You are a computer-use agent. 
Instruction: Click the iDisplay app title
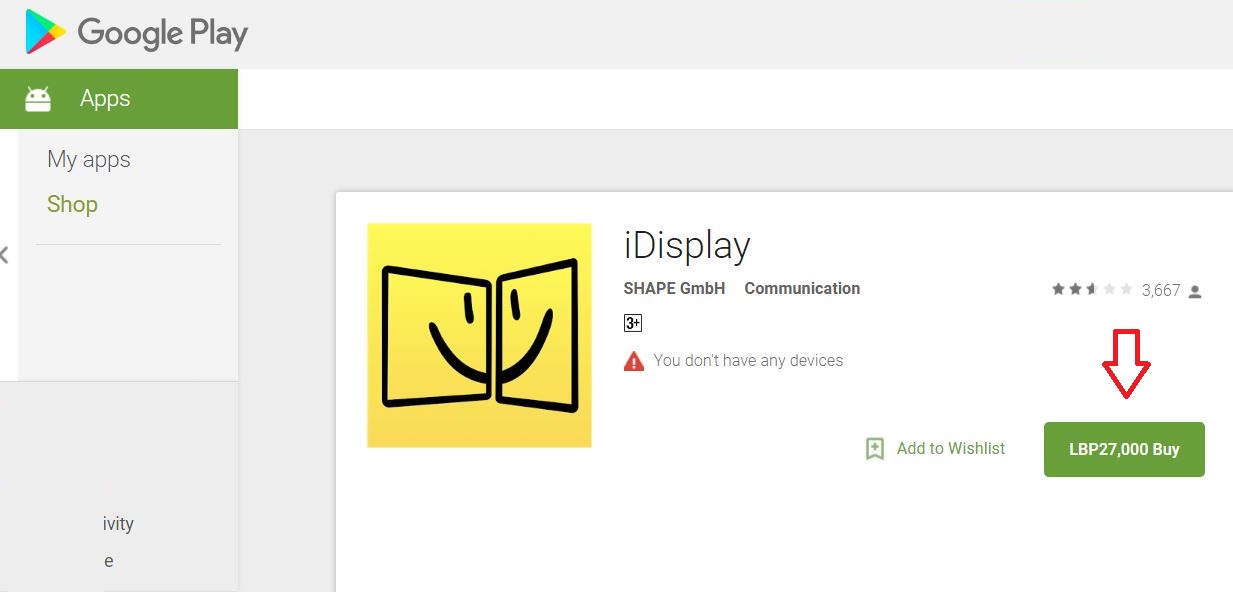click(686, 245)
